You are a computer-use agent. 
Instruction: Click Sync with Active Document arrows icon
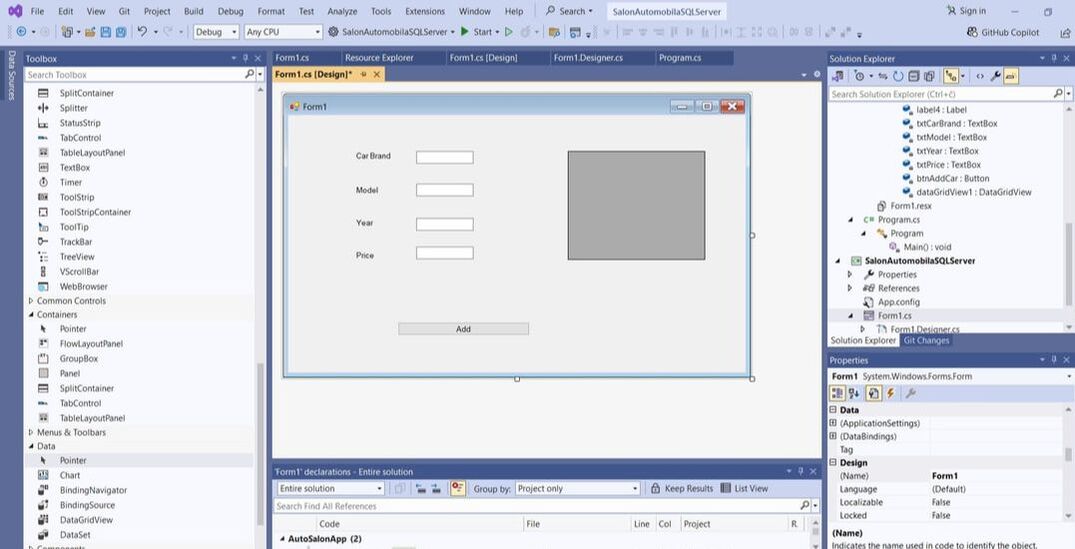pos(883,76)
